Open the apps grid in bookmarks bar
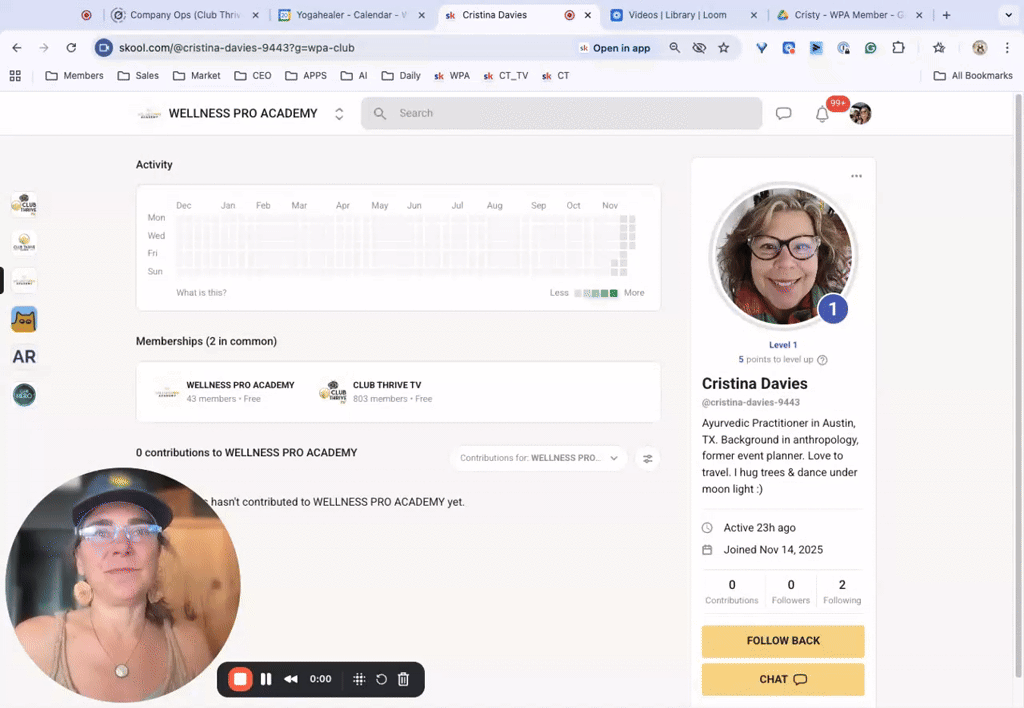Image resolution: width=1024 pixels, height=708 pixels. tap(15, 76)
